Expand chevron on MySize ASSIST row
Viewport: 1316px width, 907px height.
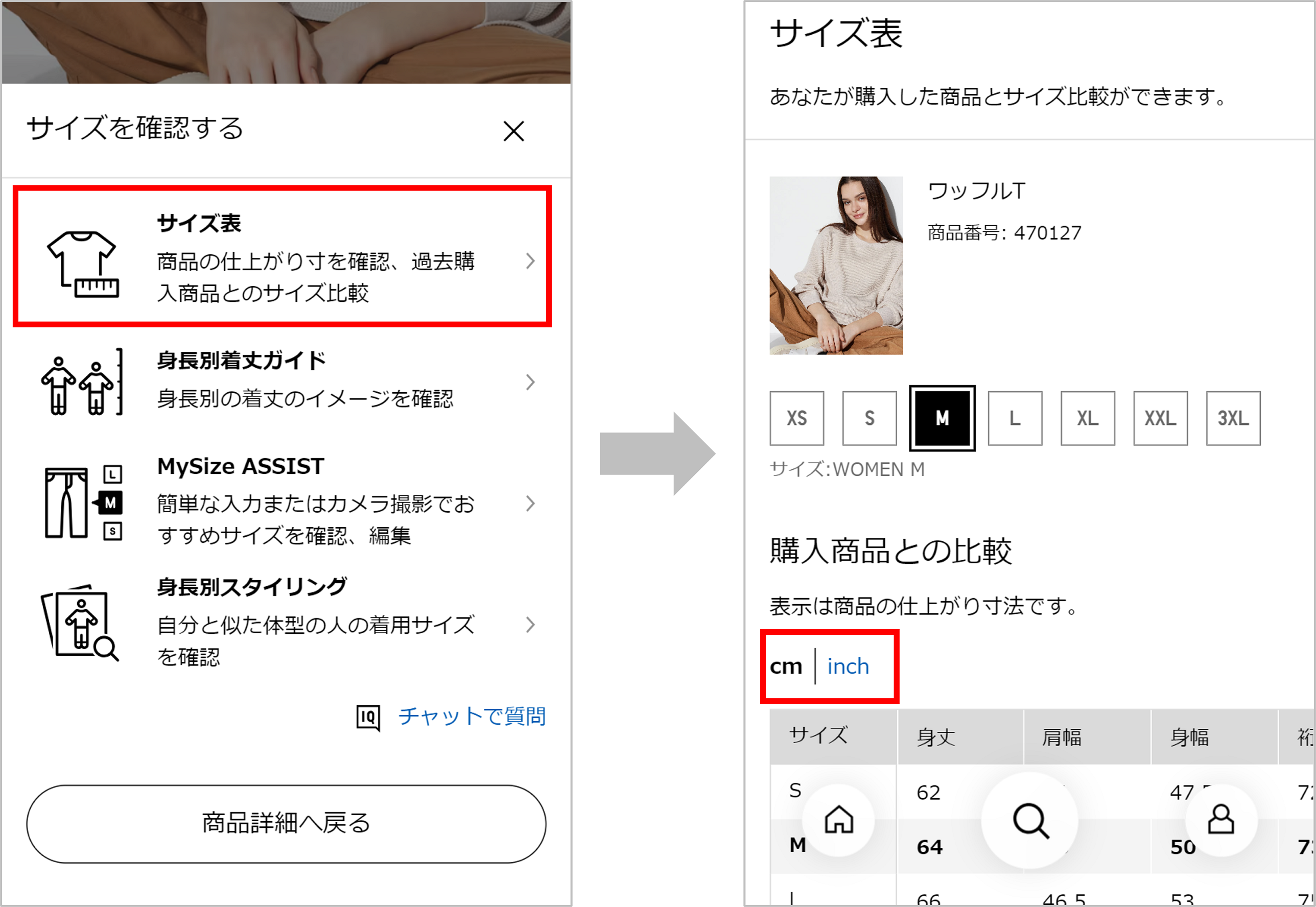point(530,503)
